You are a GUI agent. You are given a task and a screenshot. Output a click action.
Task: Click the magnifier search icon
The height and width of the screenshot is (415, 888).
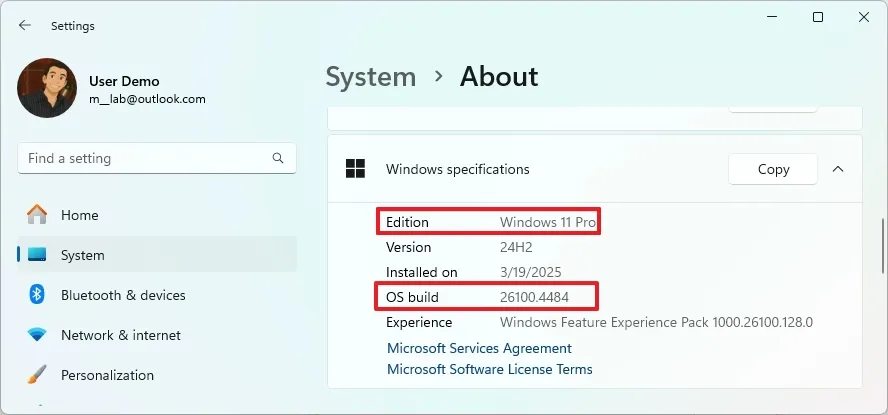click(278, 158)
